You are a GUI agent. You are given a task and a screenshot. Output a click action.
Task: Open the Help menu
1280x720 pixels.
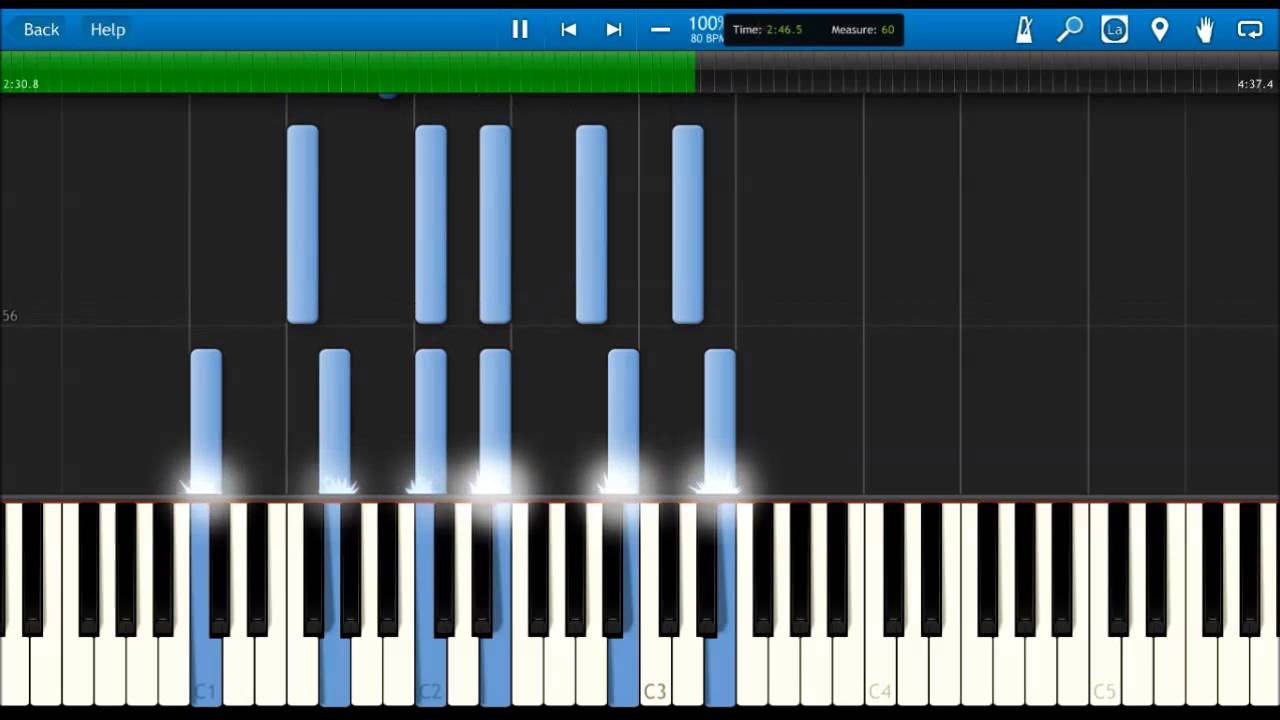point(108,30)
